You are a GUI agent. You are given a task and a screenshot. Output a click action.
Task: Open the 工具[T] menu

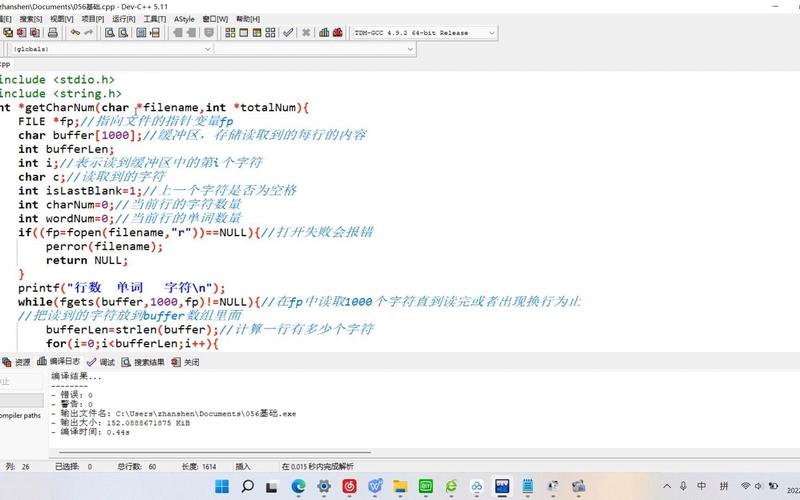coord(154,19)
